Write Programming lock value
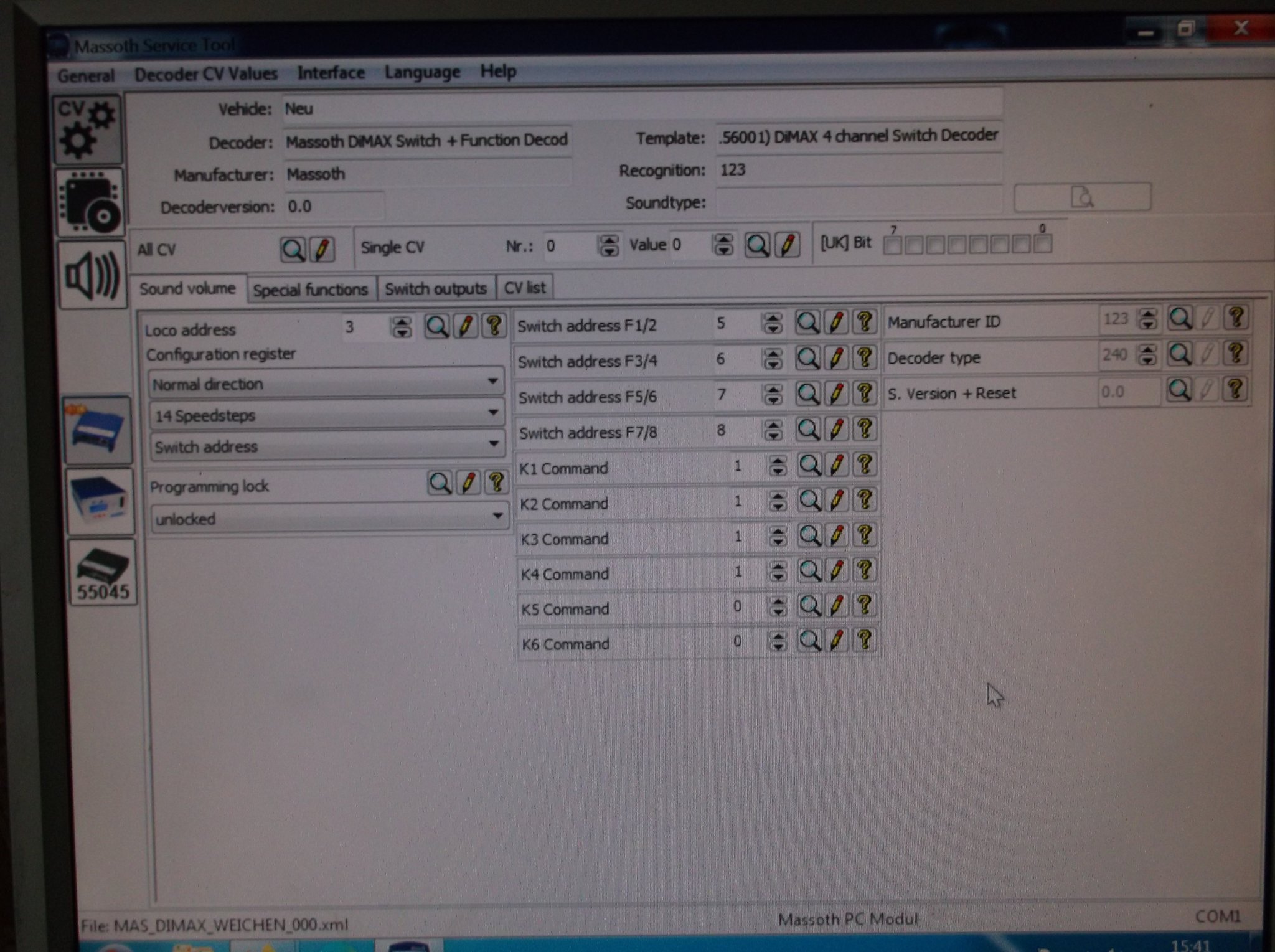The height and width of the screenshot is (952, 1275). click(x=468, y=483)
